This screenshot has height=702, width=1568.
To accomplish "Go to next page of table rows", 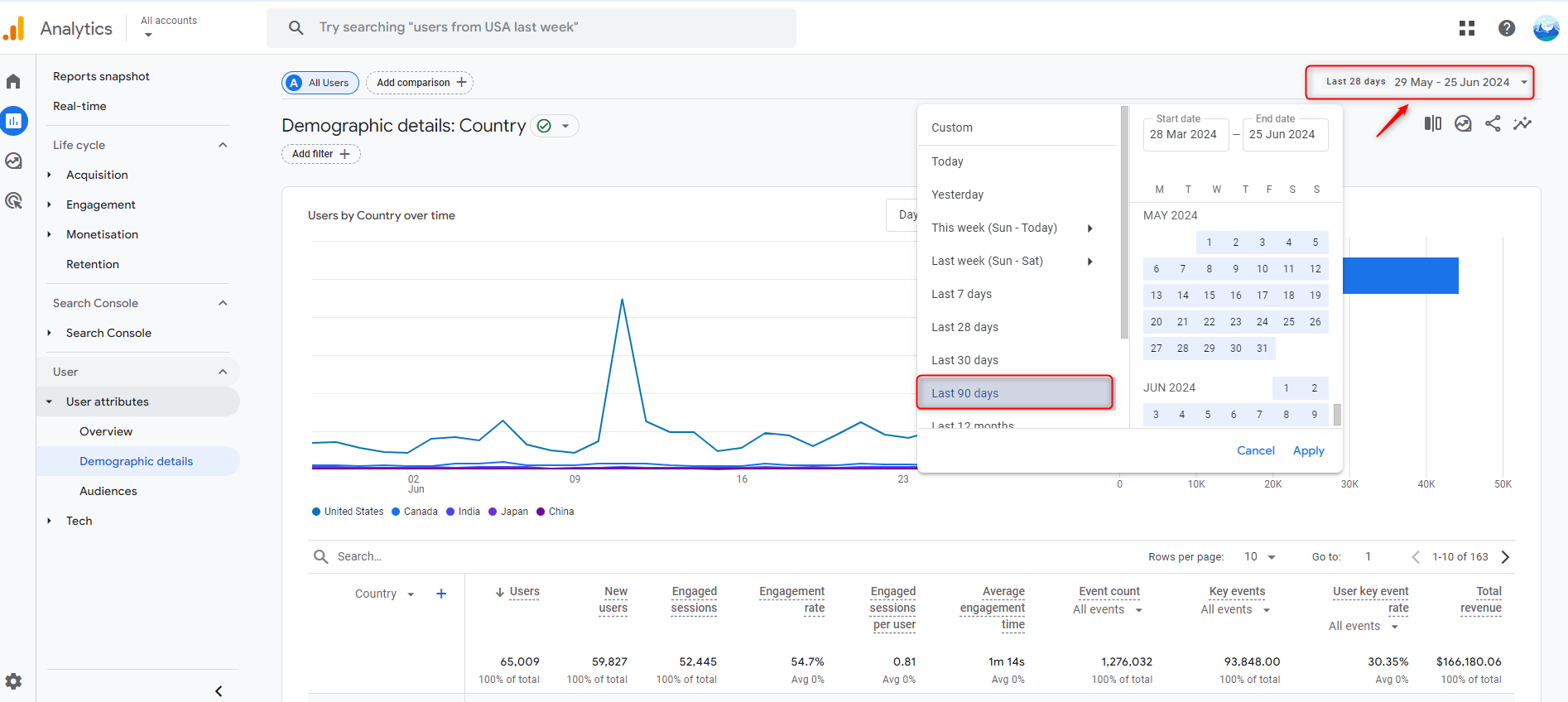I will click(1505, 557).
